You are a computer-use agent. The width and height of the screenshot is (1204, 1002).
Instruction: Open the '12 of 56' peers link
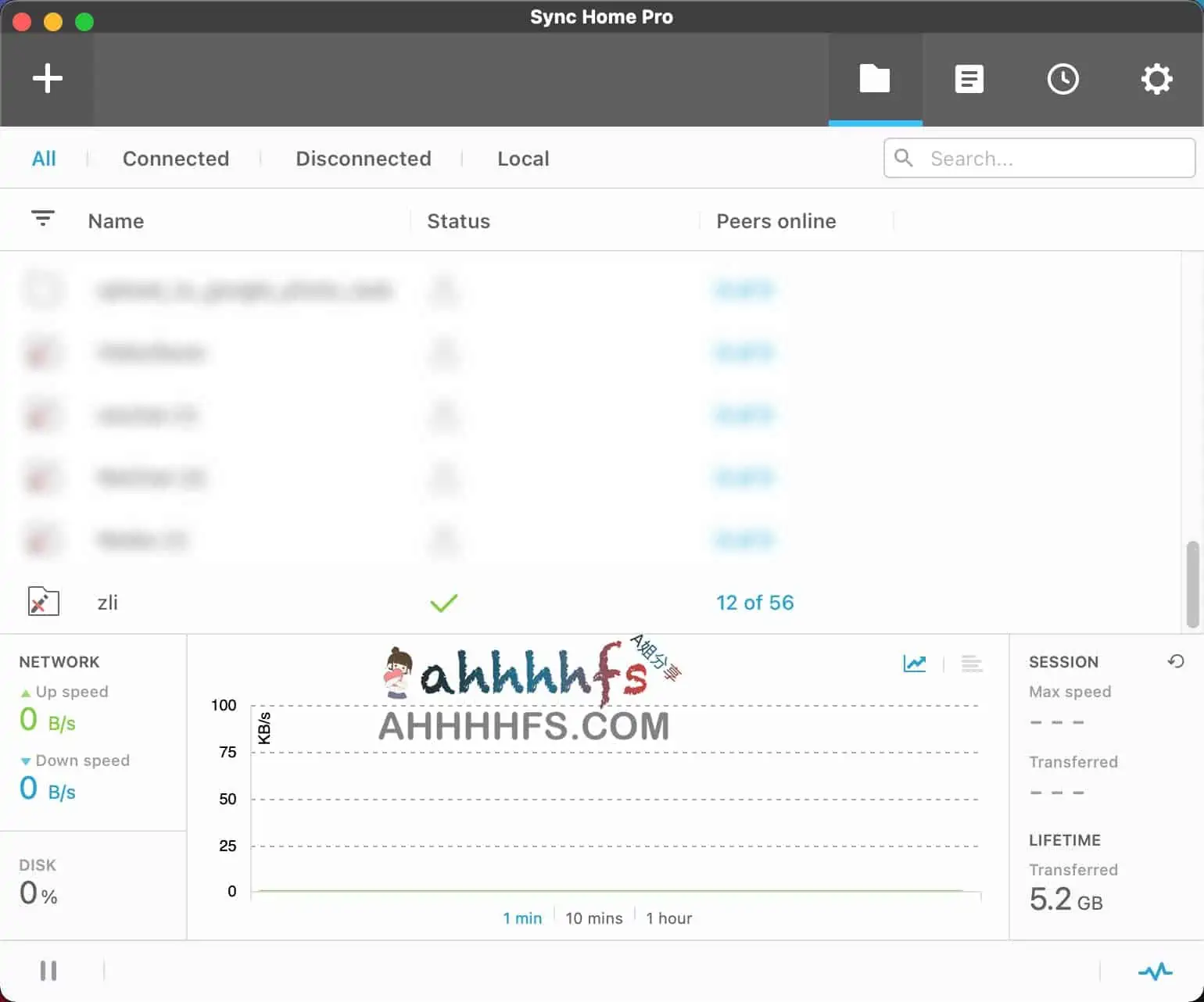754,603
